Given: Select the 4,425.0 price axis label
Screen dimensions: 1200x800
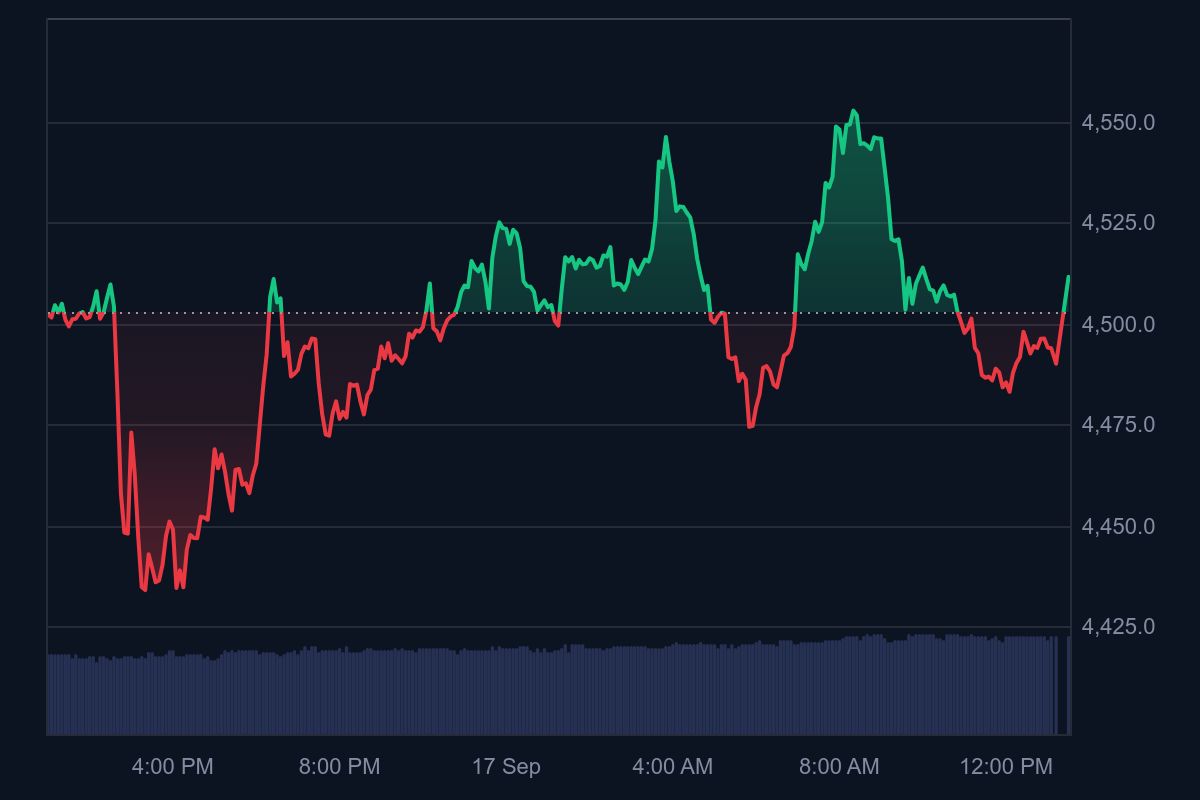Looking at the screenshot, I should tap(1118, 627).
